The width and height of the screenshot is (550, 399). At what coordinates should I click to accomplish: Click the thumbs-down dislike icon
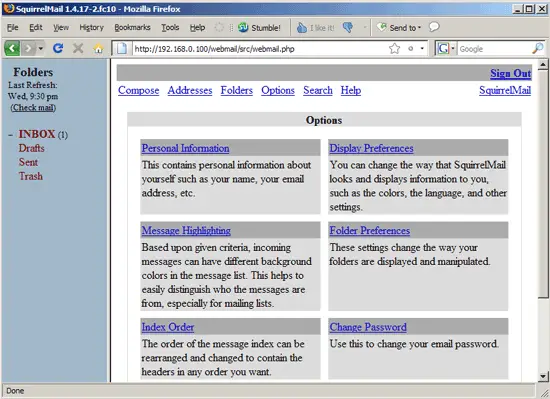click(x=348, y=28)
